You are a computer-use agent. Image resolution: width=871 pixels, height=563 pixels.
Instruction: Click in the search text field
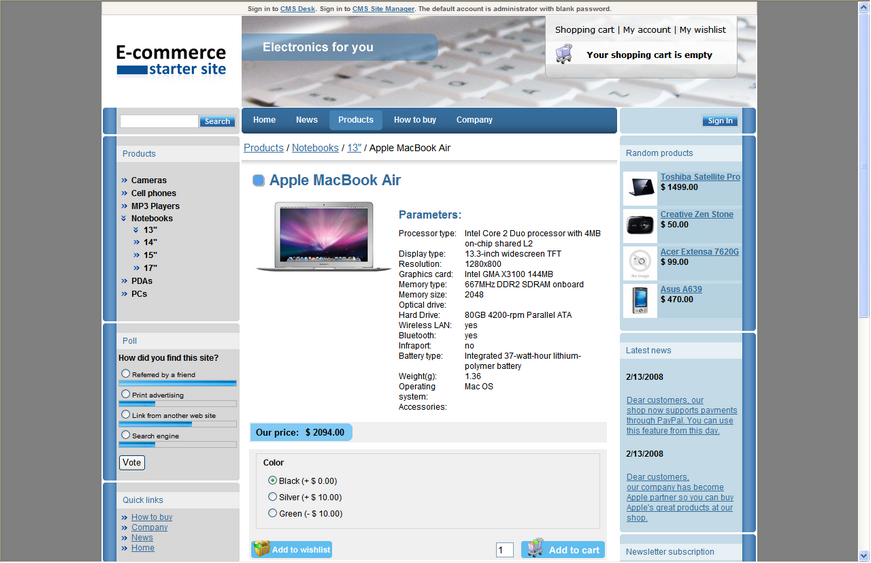159,121
